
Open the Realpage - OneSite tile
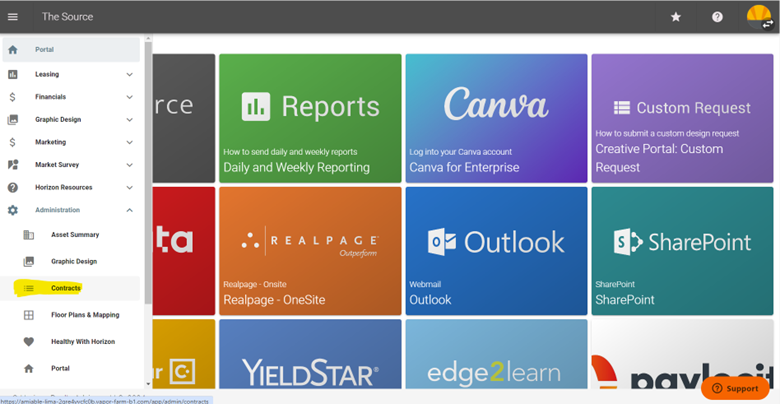(310, 251)
